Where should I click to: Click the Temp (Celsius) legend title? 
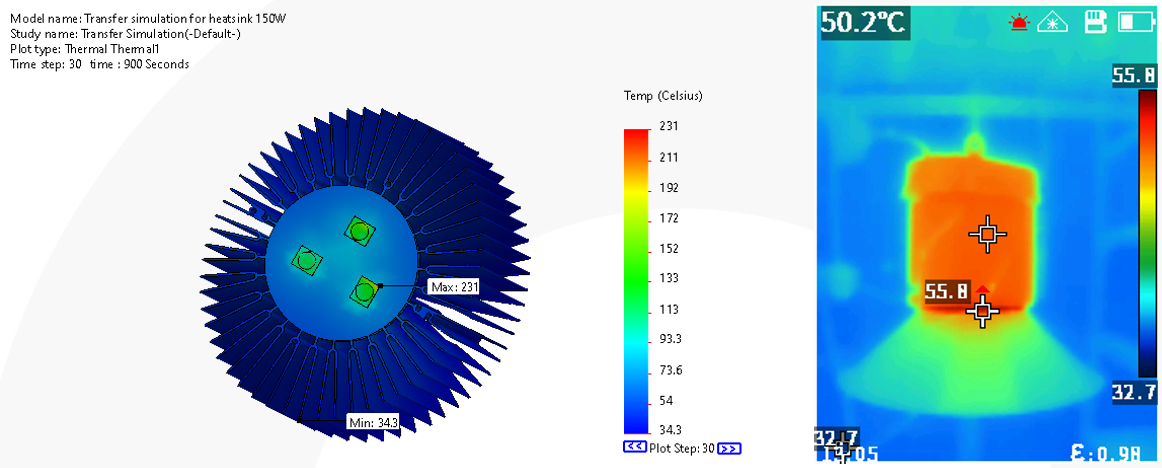point(663,96)
